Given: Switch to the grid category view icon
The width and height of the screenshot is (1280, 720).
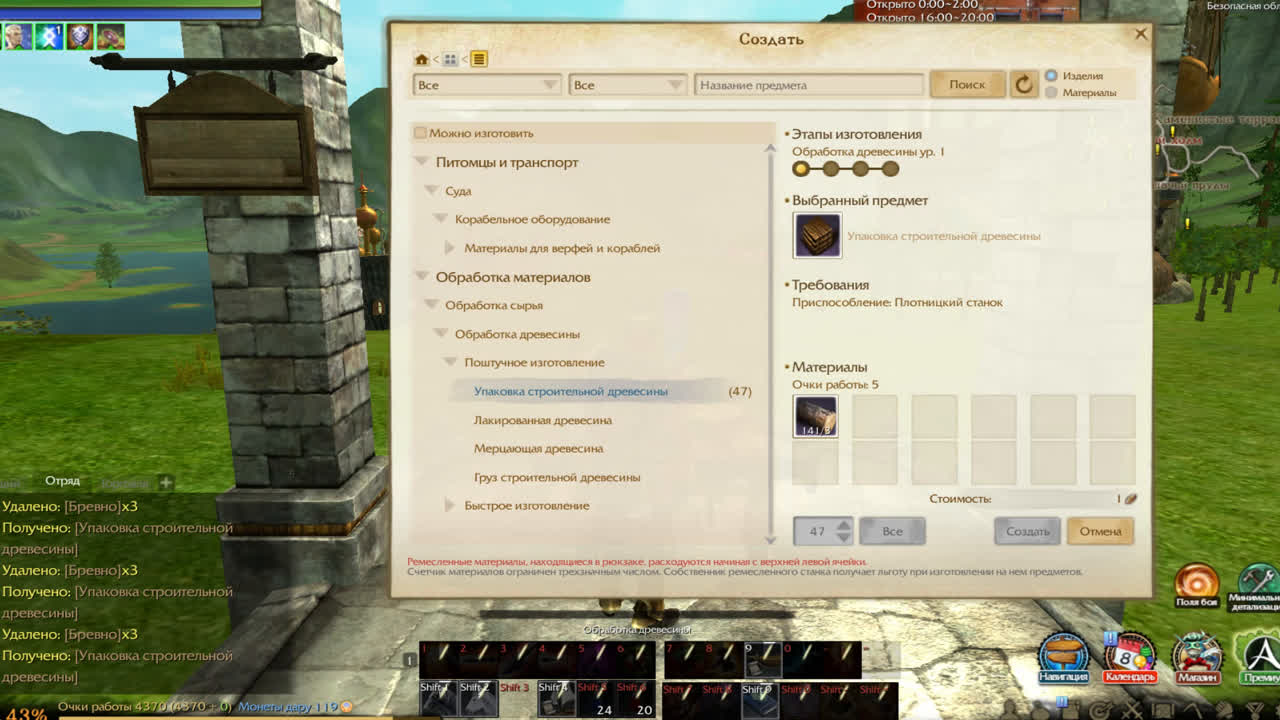Looking at the screenshot, I should coord(450,59).
